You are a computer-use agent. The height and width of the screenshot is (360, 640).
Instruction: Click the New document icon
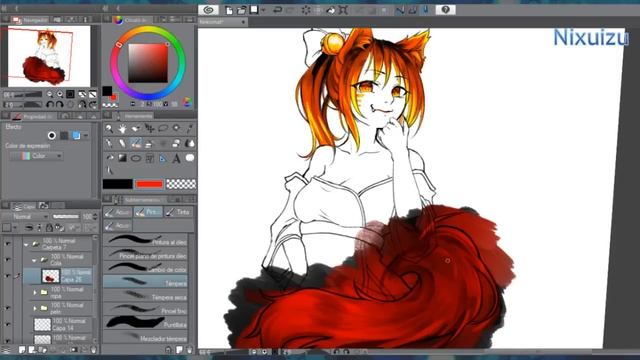[229, 10]
